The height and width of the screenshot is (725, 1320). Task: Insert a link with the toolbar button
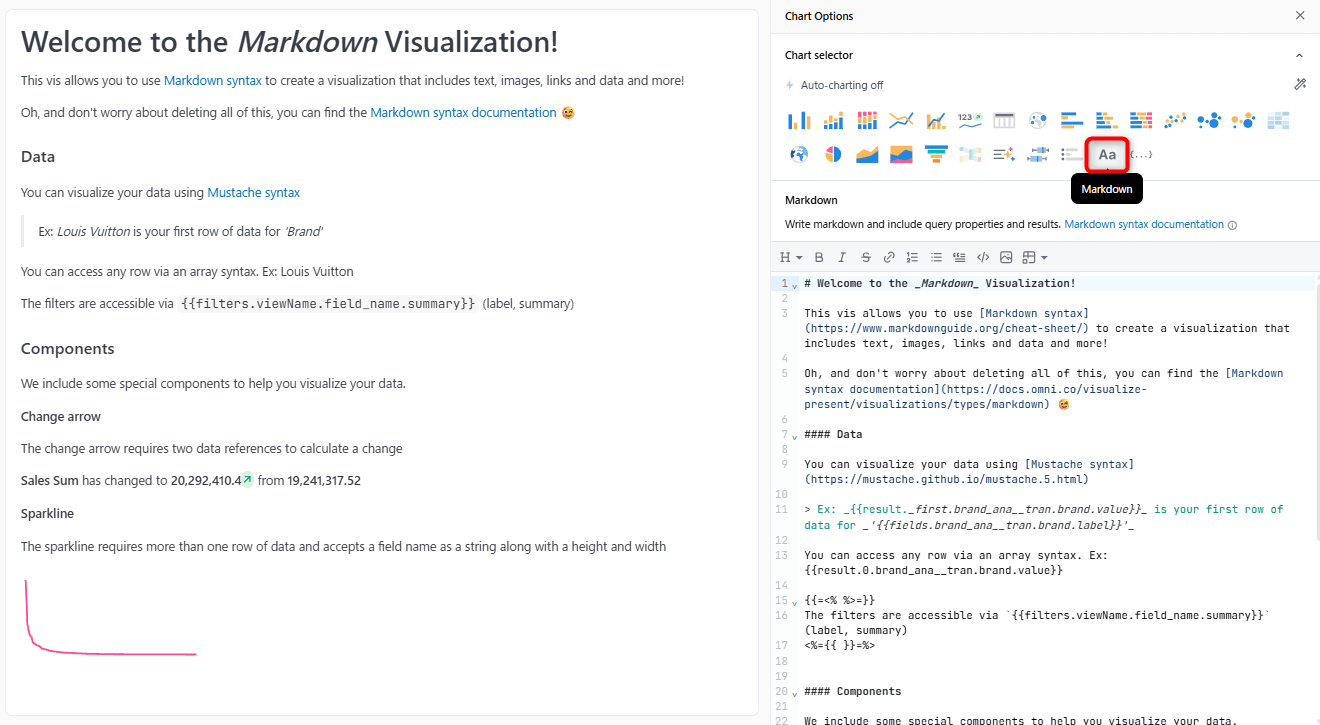click(889, 257)
